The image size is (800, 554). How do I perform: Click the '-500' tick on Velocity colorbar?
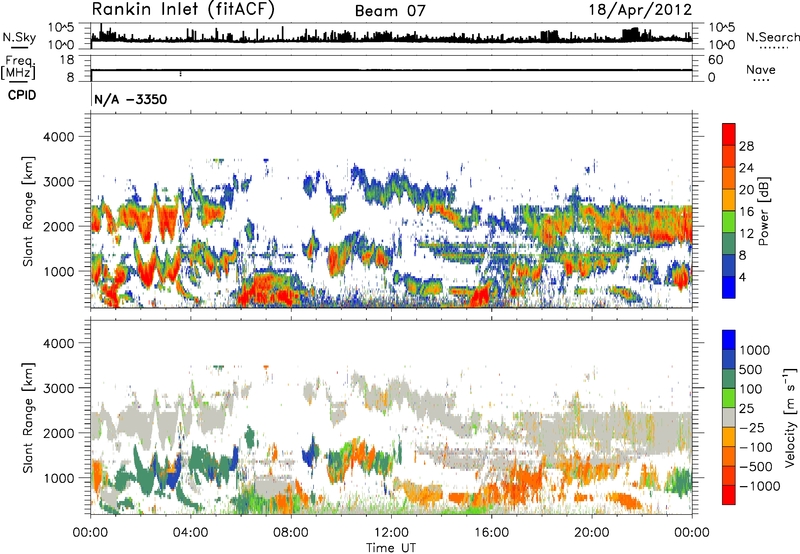click(755, 466)
